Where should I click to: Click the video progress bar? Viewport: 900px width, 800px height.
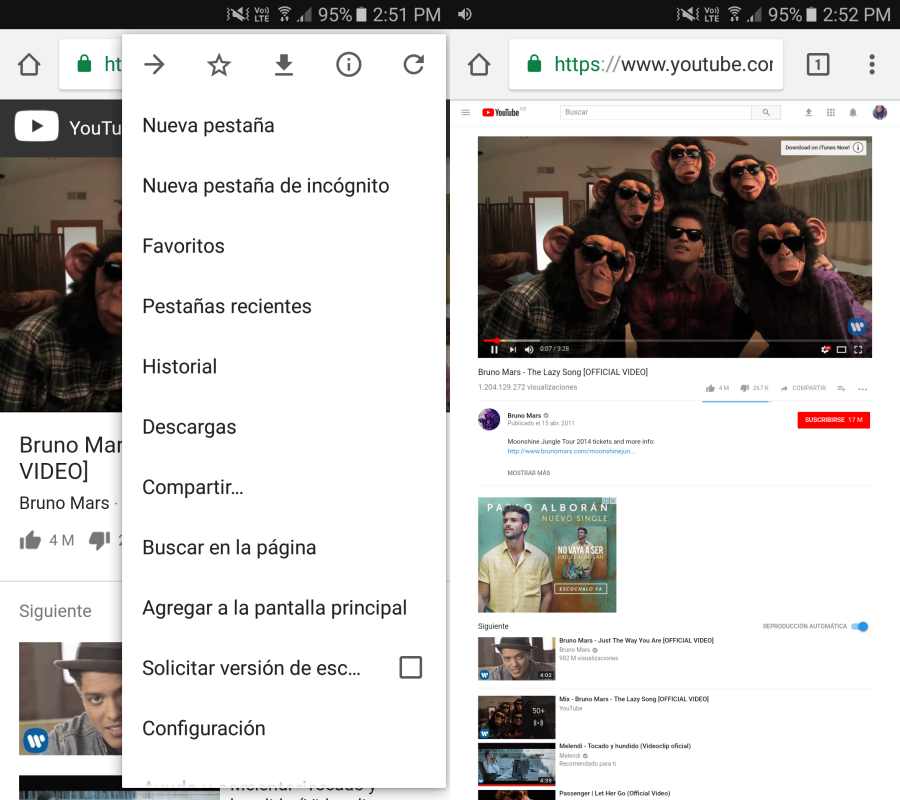tap(674, 340)
